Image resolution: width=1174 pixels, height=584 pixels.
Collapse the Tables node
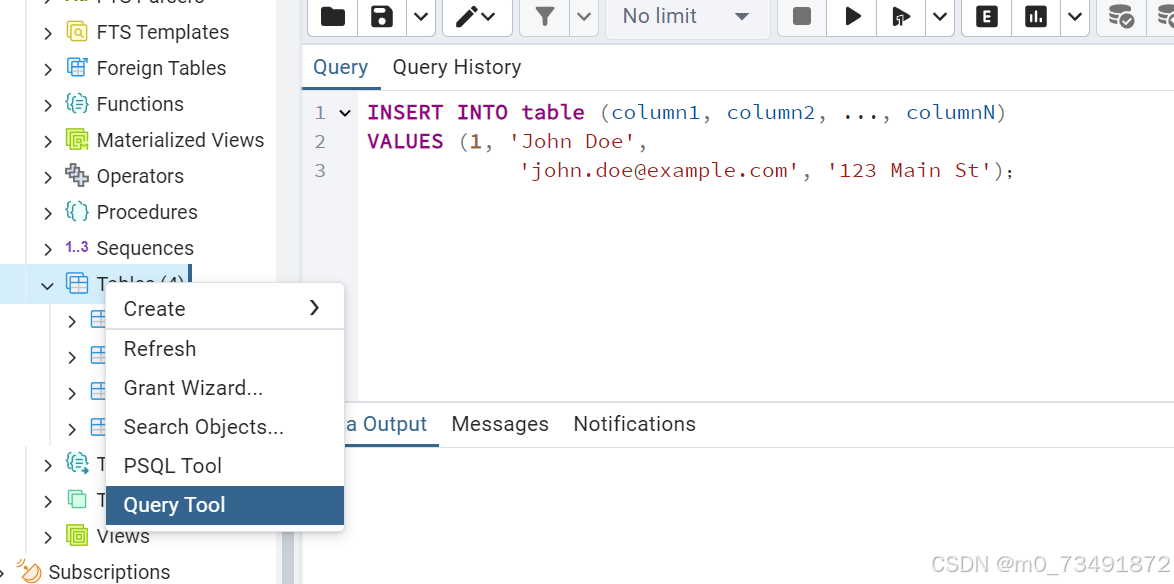[48, 285]
